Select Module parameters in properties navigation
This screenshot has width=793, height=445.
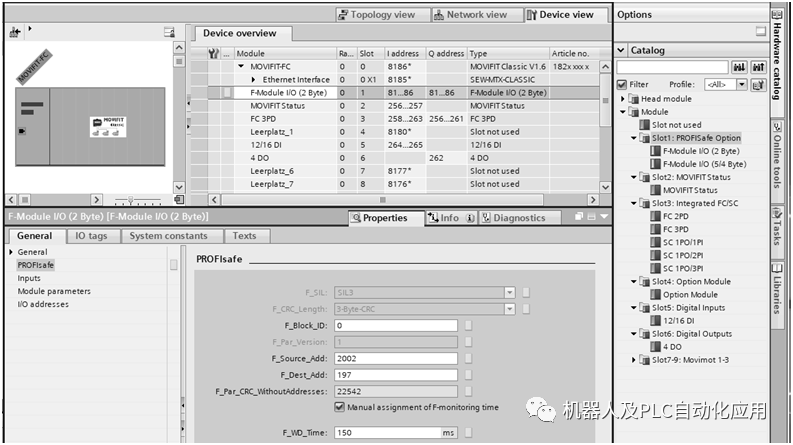point(54,291)
